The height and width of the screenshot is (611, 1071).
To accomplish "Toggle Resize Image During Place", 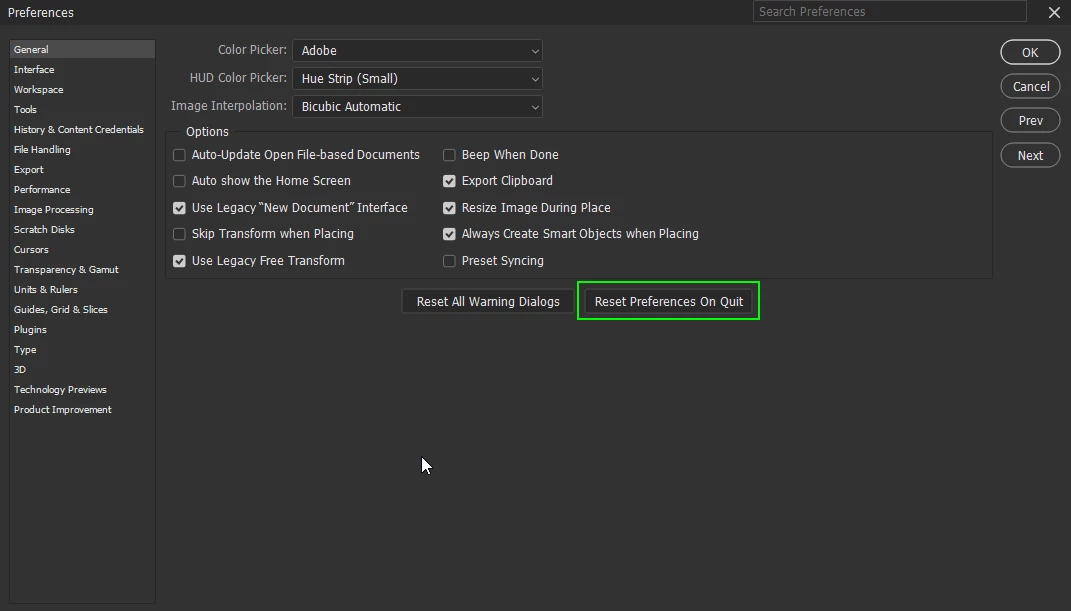I will (x=449, y=208).
